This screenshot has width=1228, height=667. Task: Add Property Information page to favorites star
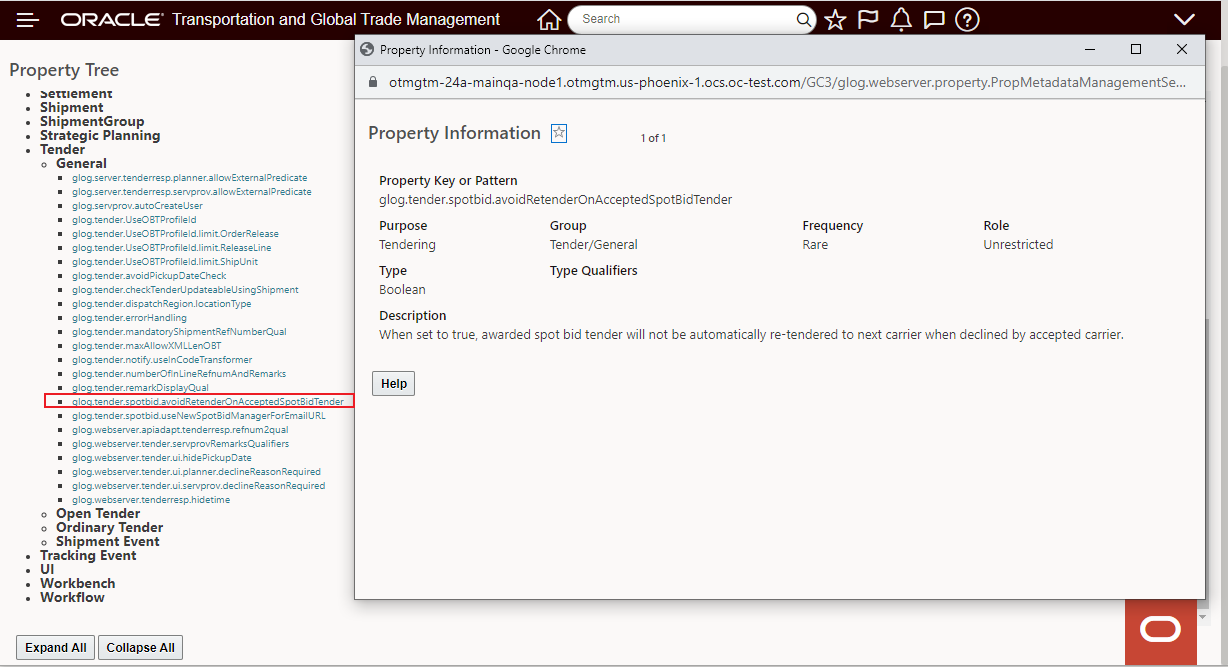coord(559,133)
